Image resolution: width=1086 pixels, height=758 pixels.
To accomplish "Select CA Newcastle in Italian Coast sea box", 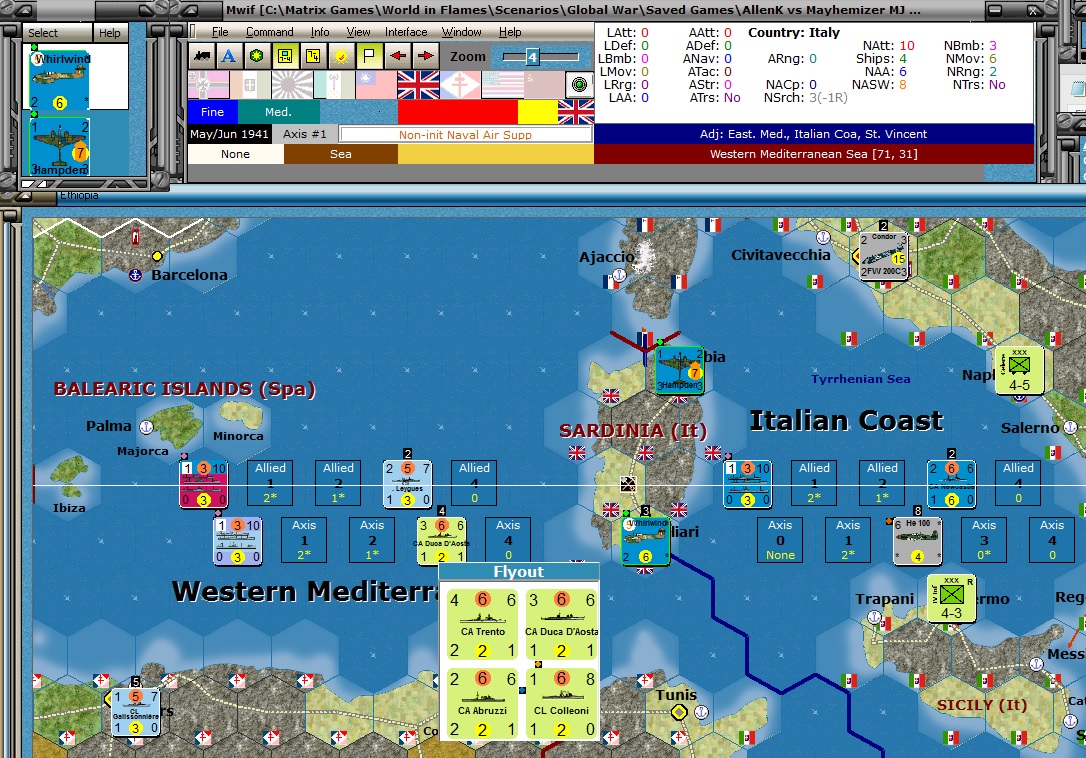I will [952, 484].
